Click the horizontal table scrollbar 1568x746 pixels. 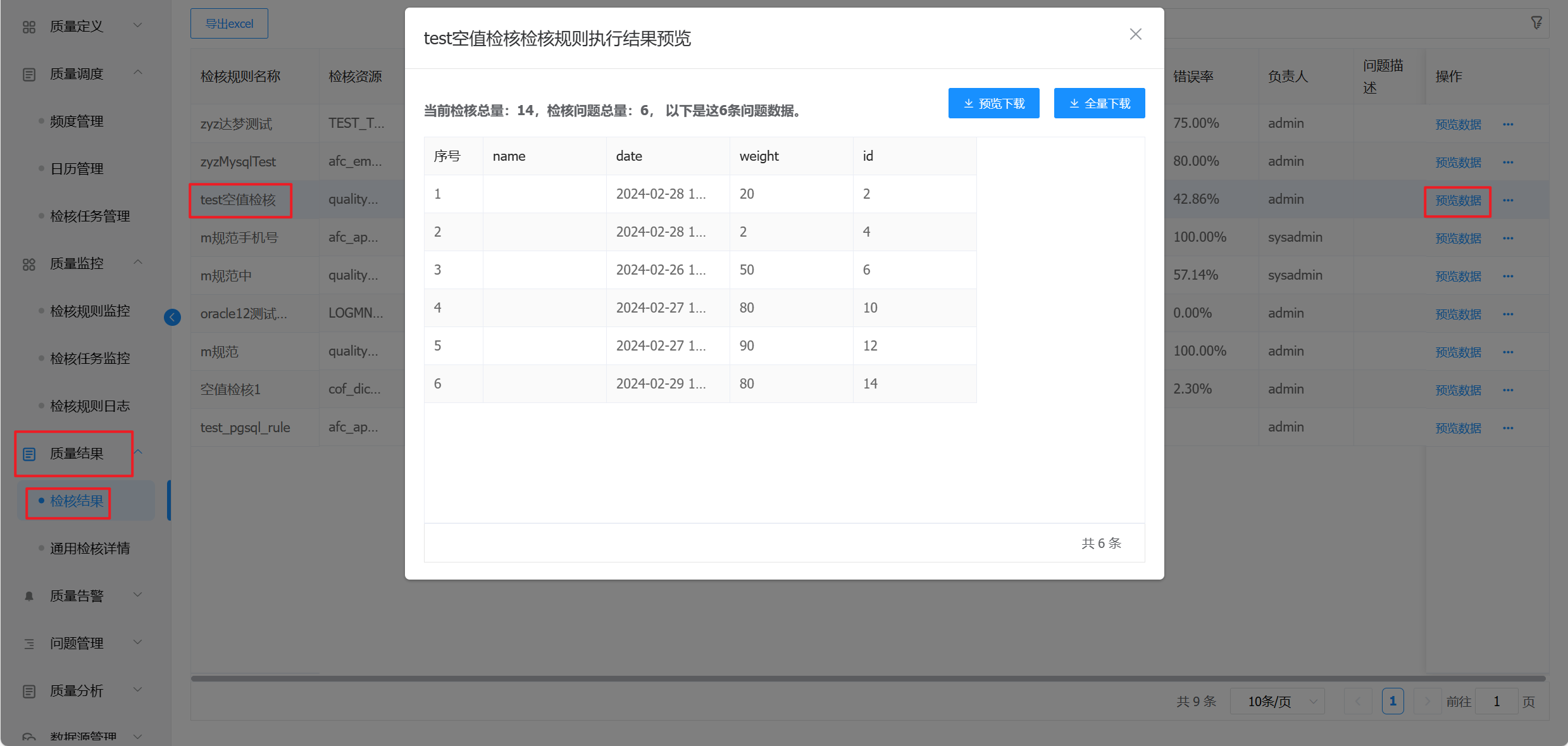[867, 678]
